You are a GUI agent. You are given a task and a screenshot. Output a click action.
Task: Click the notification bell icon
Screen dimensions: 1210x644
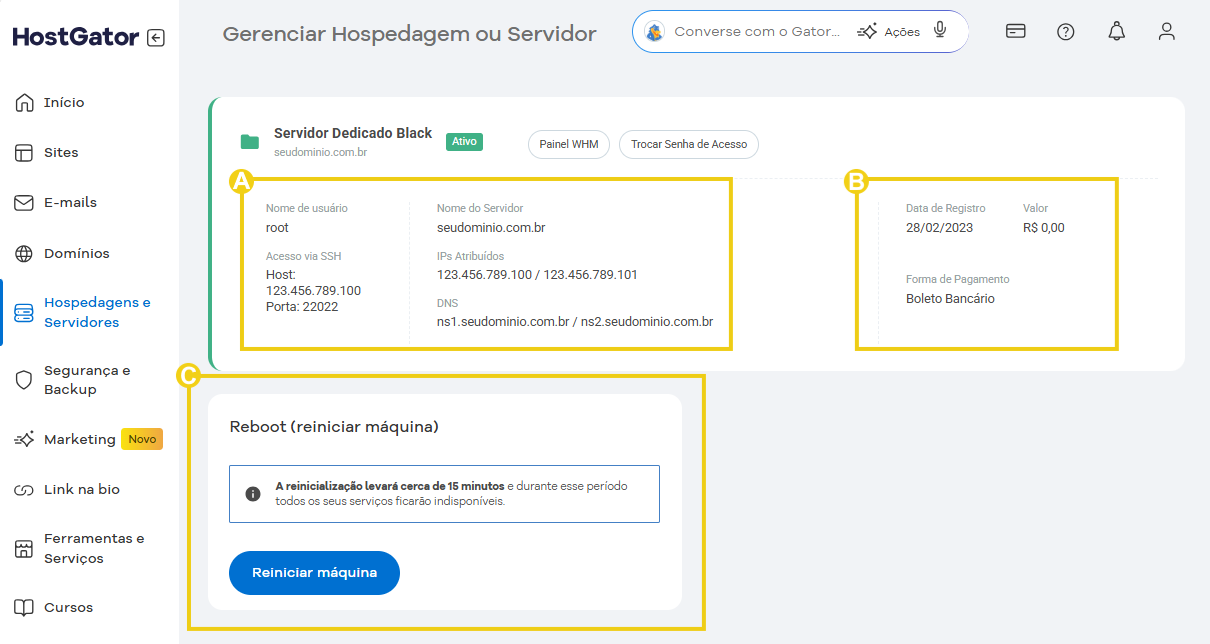coord(1116,31)
